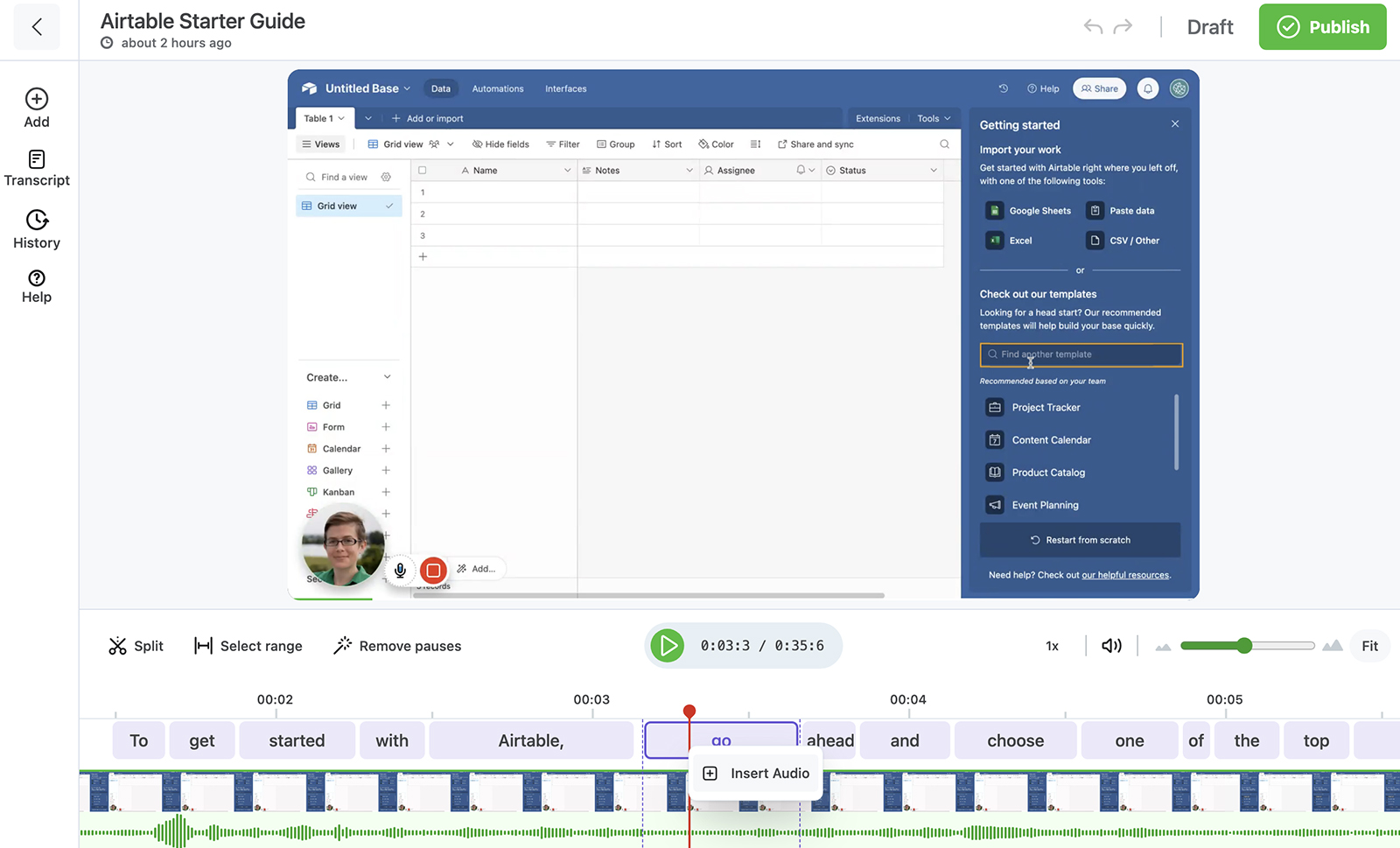Open the Color option
The height and width of the screenshot is (848, 1400).
coord(716,144)
